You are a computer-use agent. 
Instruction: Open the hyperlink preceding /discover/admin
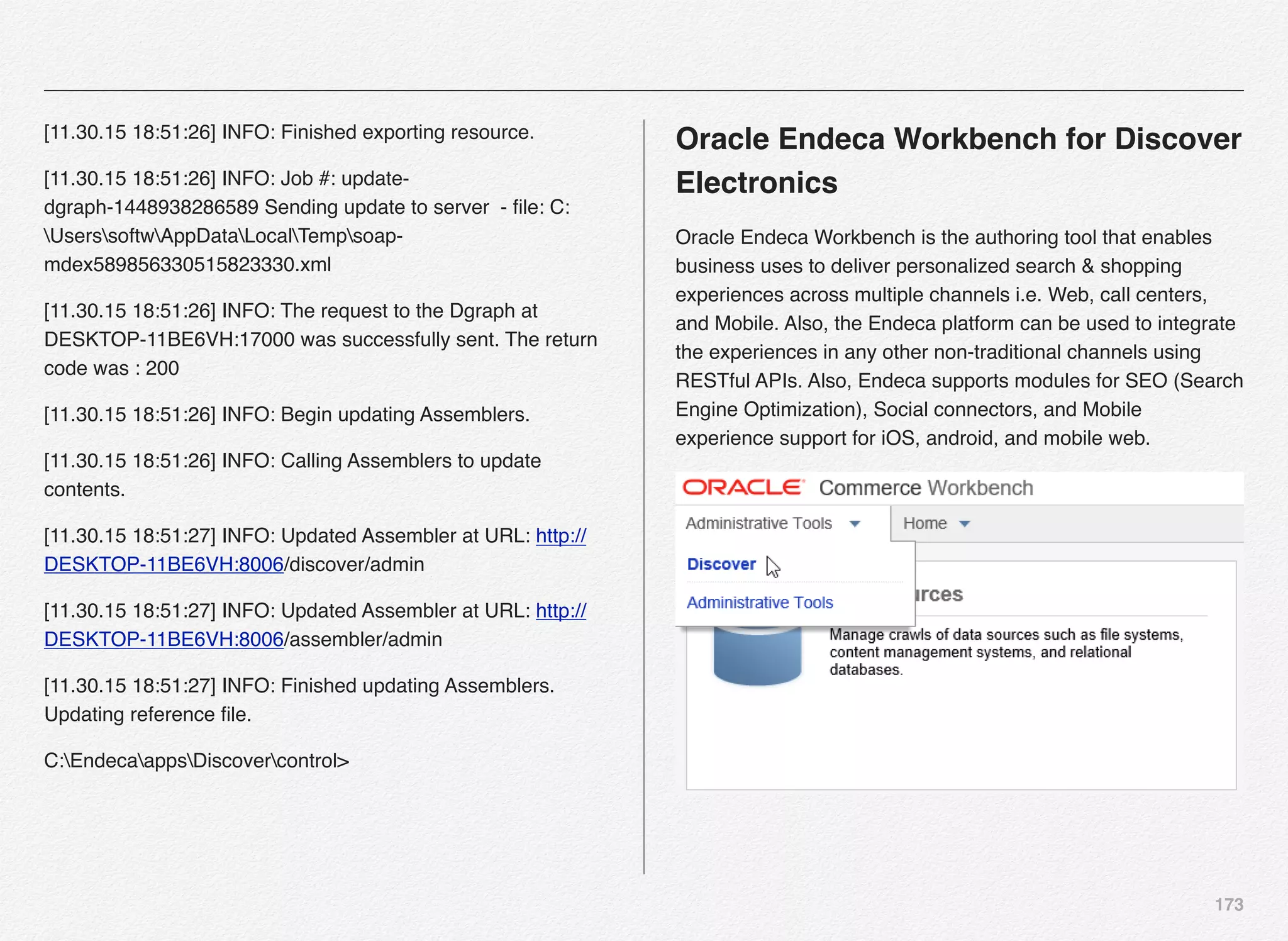click(x=164, y=564)
